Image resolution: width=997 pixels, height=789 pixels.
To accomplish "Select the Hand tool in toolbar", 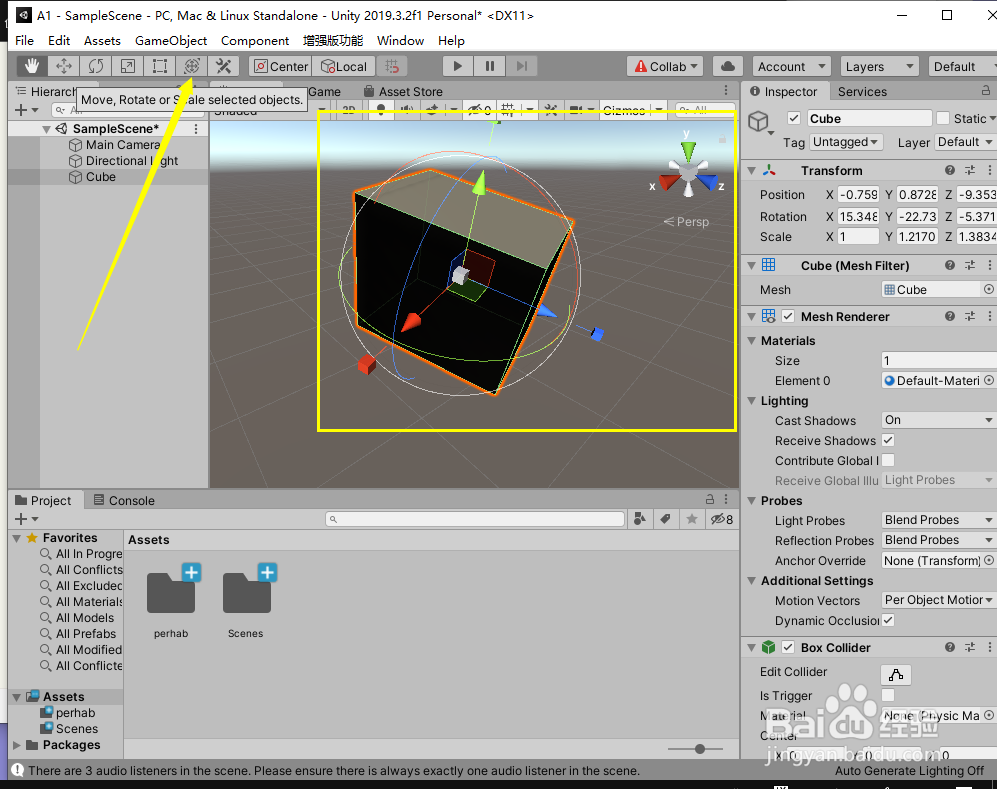I will click(x=32, y=66).
